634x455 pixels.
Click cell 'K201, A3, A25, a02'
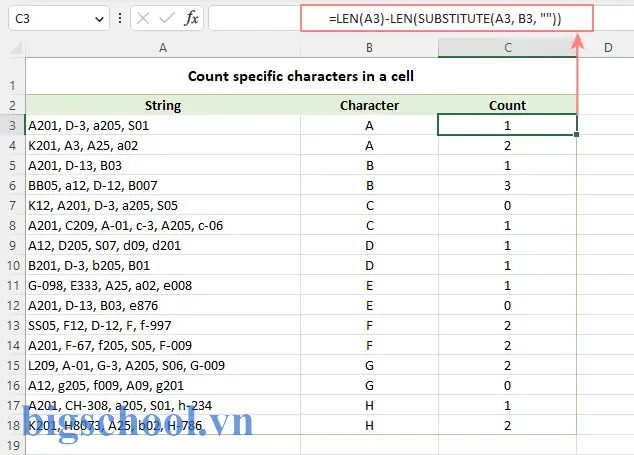[x=163, y=145]
